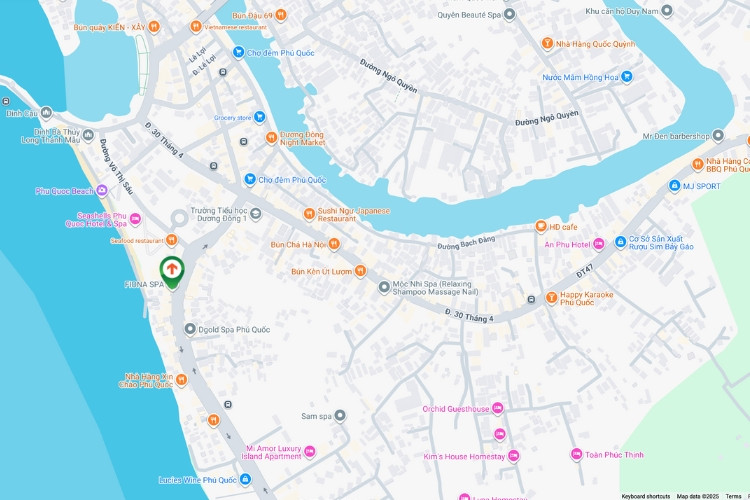
Task: Select the Nước Mắm Hồng Hoa store marker
Action: click(626, 77)
